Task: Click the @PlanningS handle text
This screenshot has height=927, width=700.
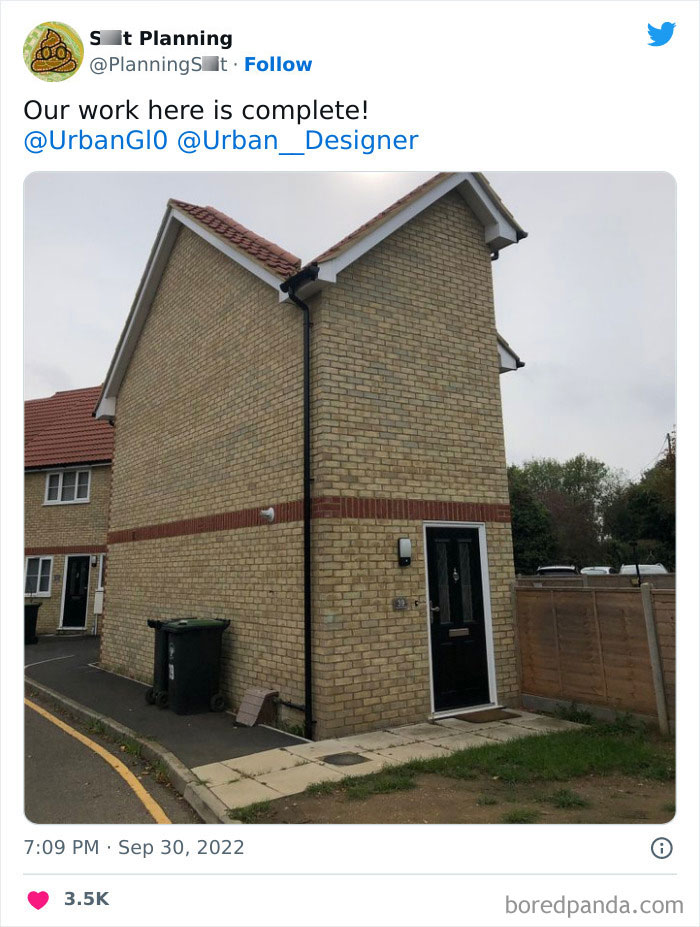Action: 158,64
